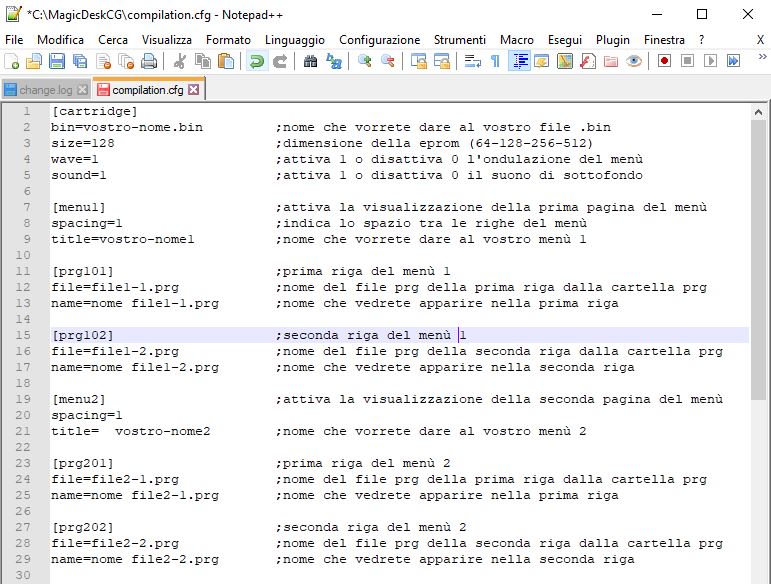Open the Cerca menu

[x=113, y=40]
